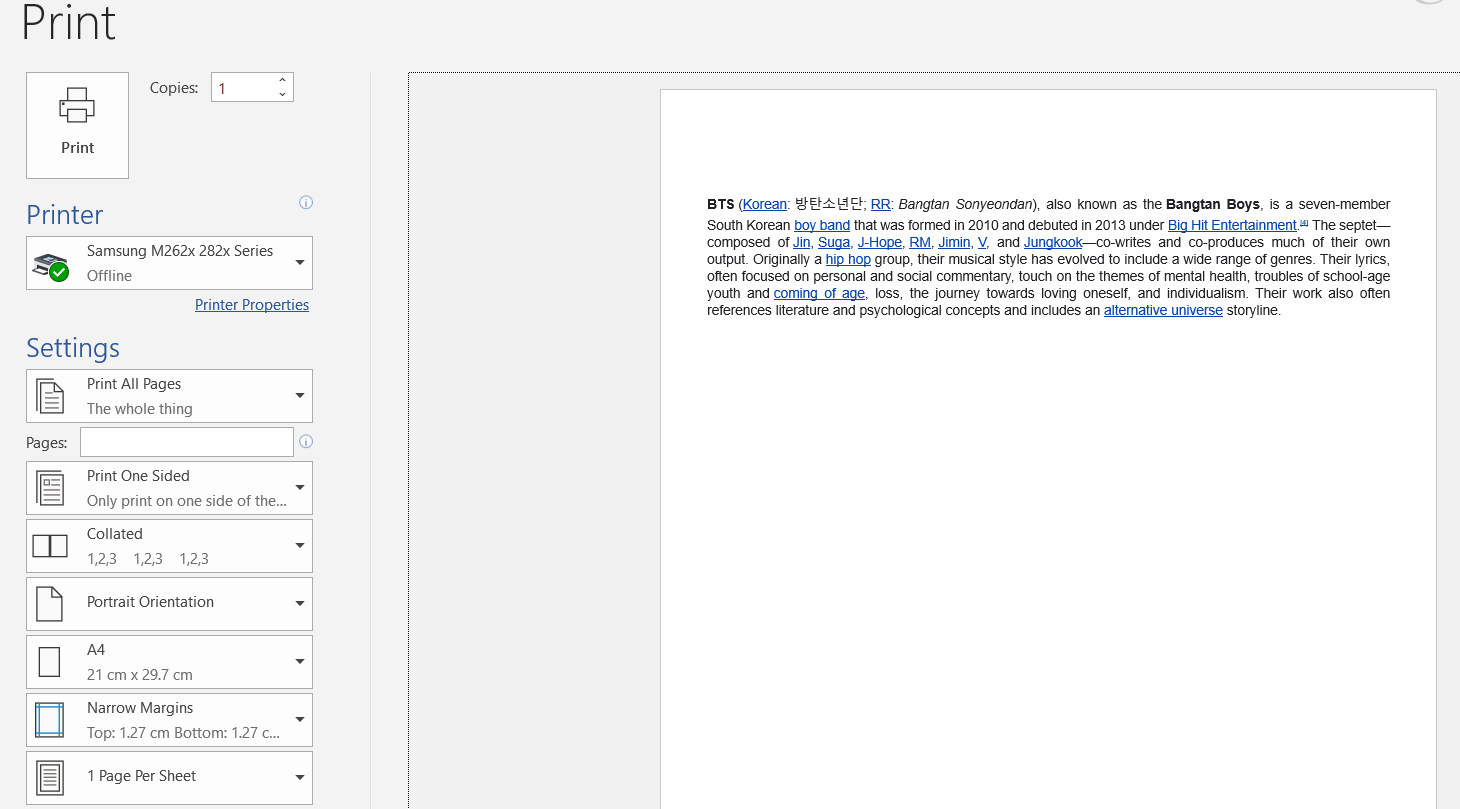This screenshot has width=1460, height=809.
Task: Open Printer Properties link
Action: [x=252, y=305]
